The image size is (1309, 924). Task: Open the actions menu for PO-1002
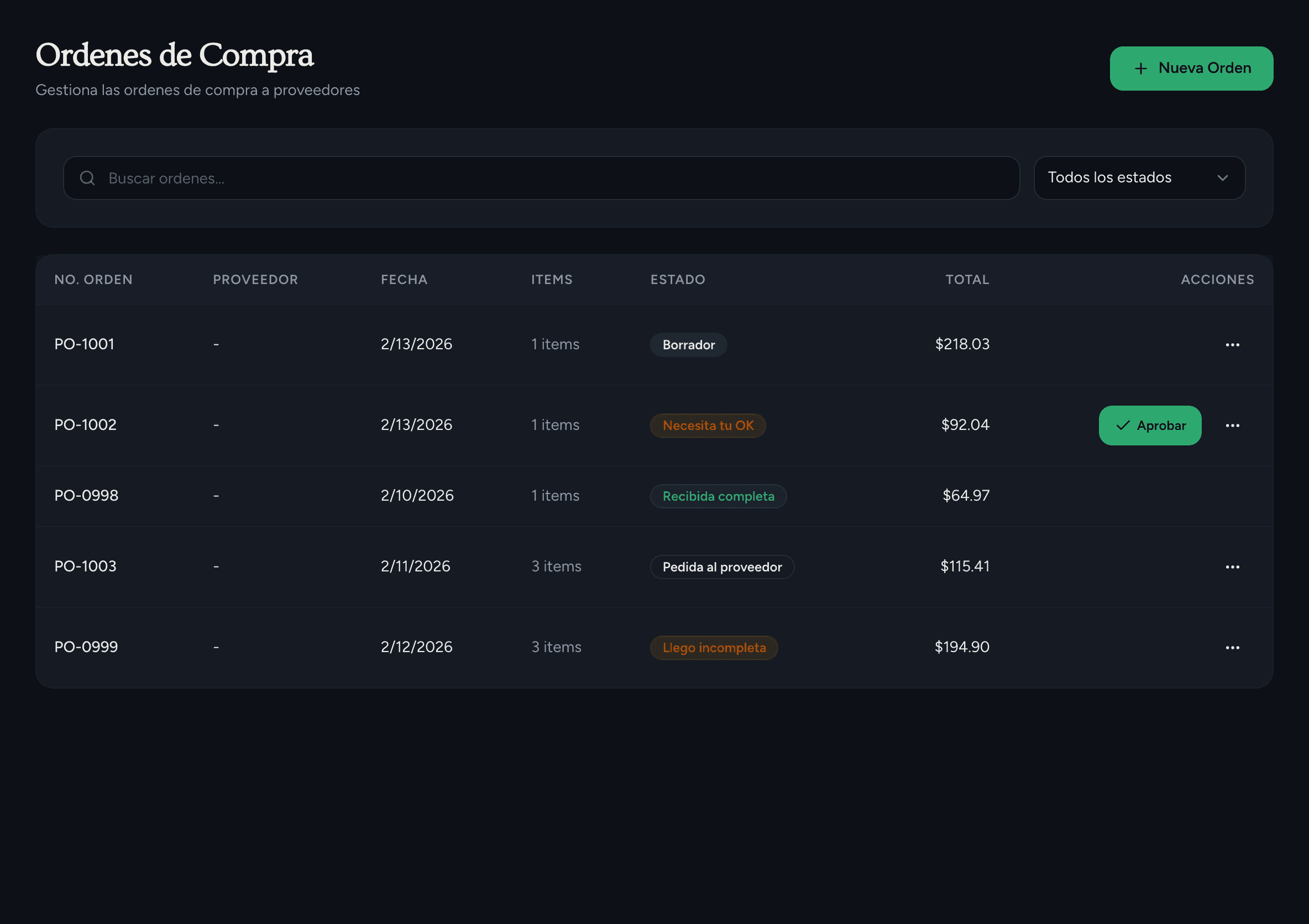[1232, 426]
